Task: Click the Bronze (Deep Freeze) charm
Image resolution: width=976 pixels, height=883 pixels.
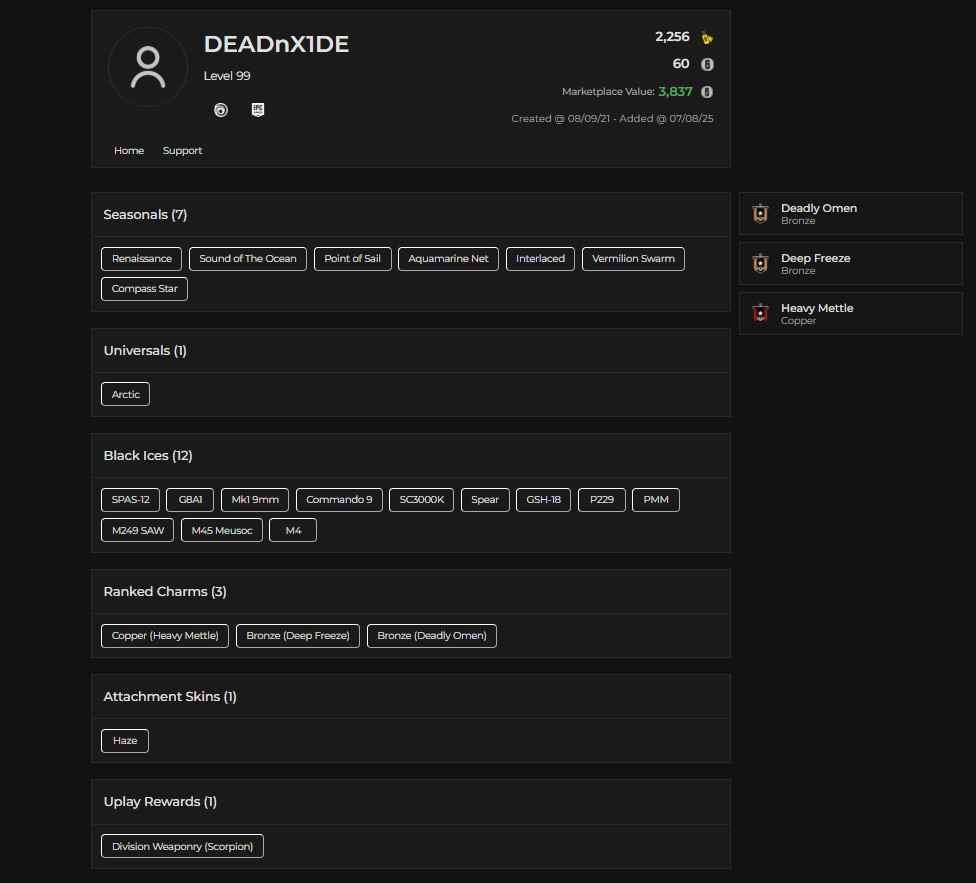Action: point(297,635)
